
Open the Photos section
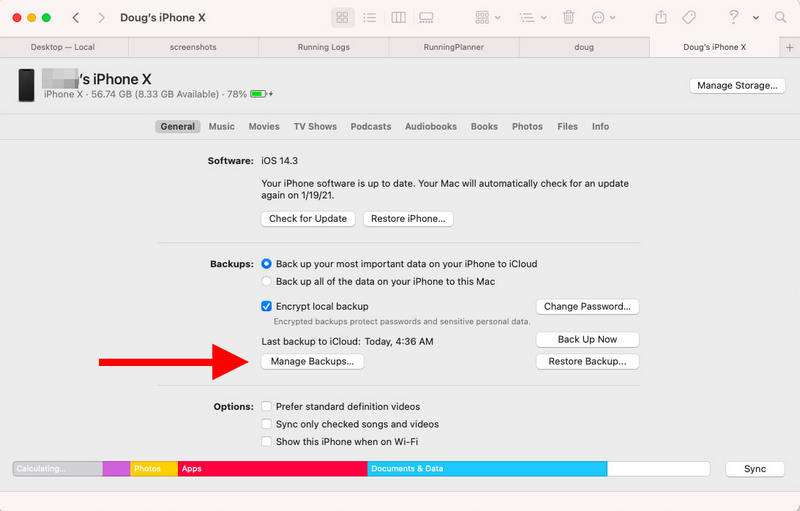(x=527, y=126)
